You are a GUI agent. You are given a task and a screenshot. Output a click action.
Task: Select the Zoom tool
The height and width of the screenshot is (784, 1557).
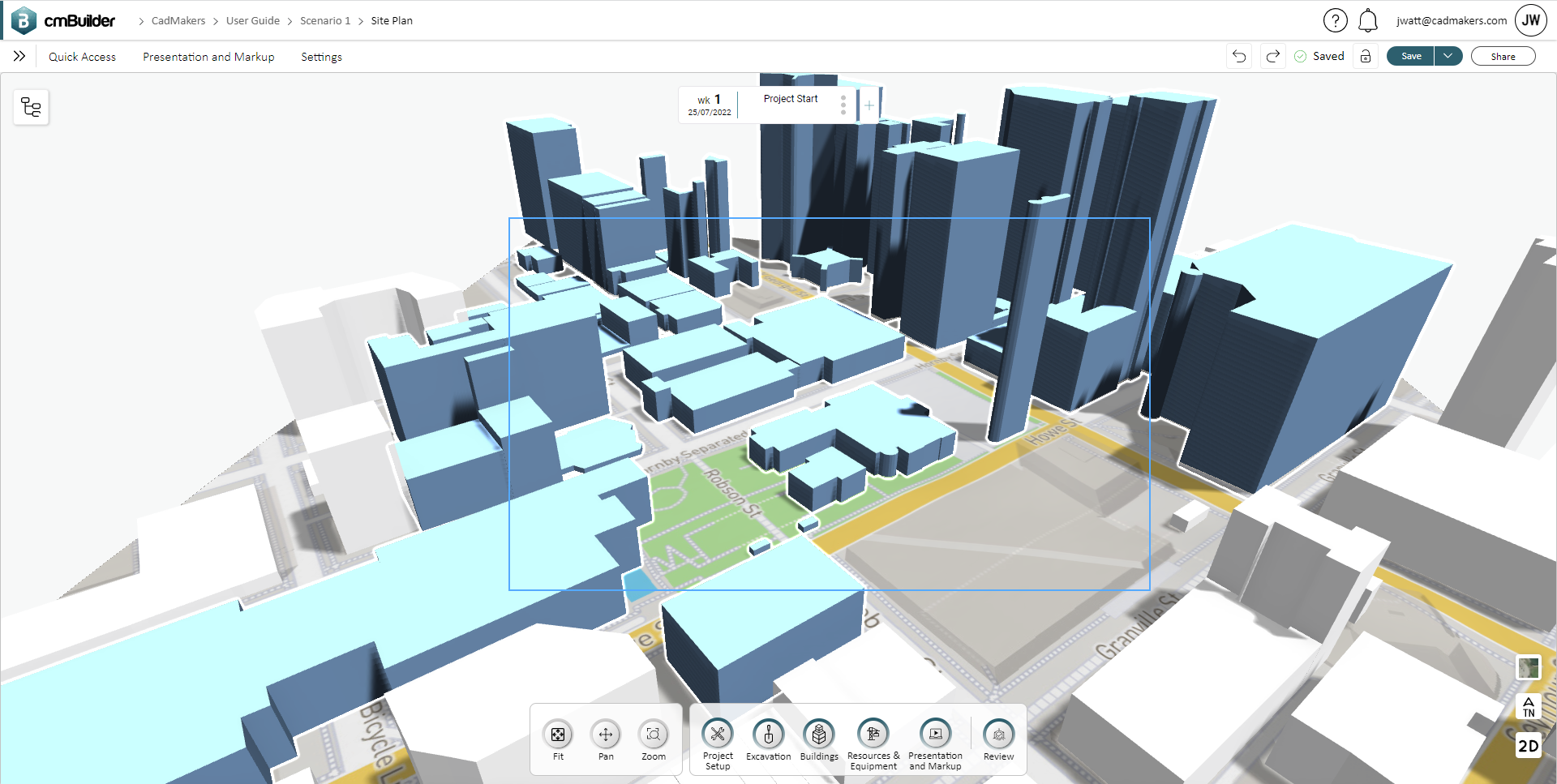tap(654, 739)
